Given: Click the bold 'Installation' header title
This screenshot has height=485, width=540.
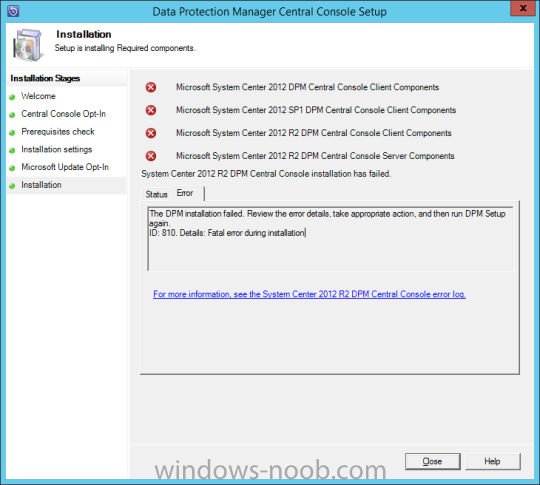Looking at the screenshot, I should pyautogui.click(x=84, y=34).
